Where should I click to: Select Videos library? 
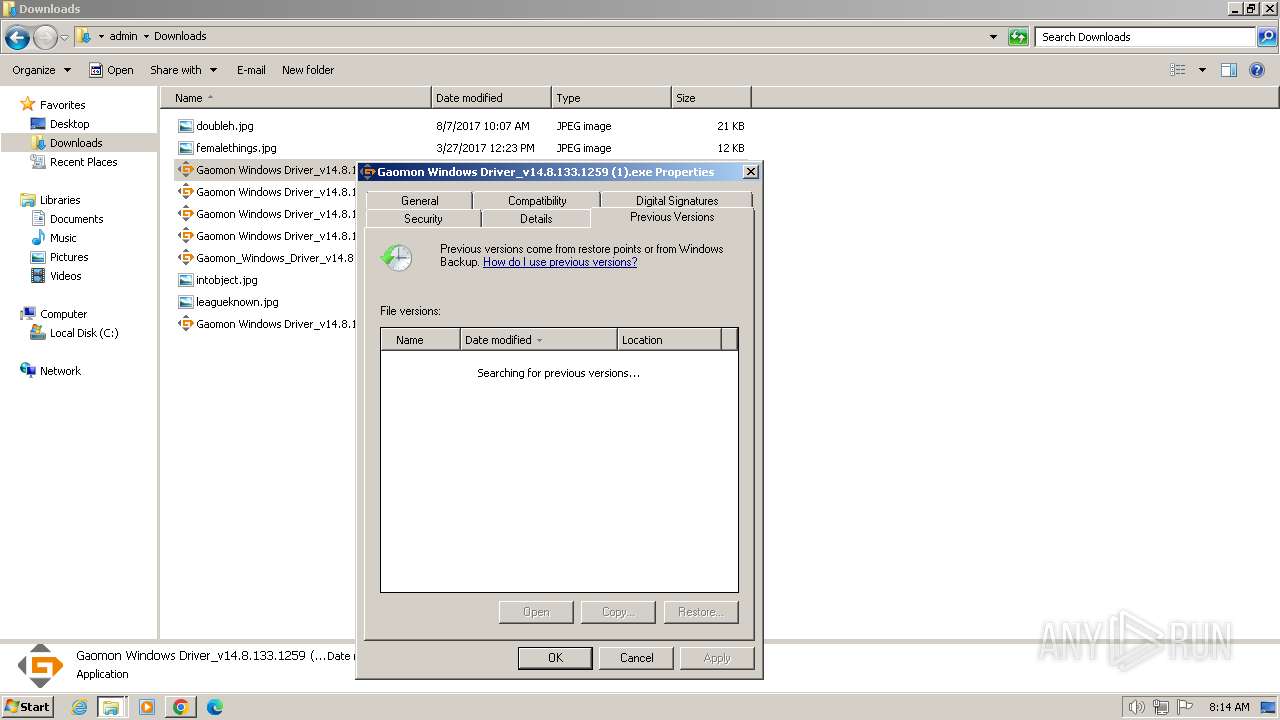click(66, 276)
